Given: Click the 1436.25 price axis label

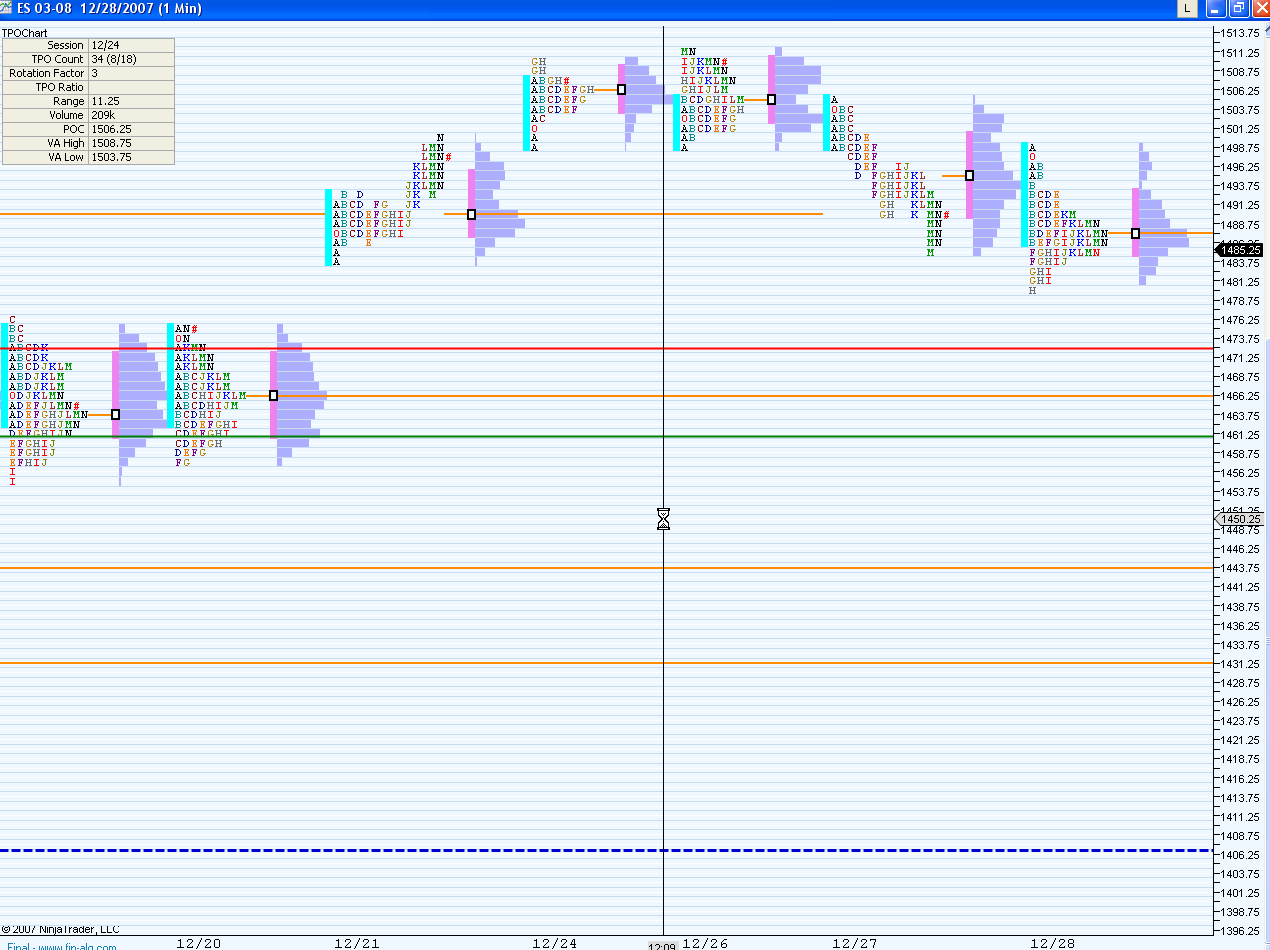Looking at the screenshot, I should (x=1238, y=625).
